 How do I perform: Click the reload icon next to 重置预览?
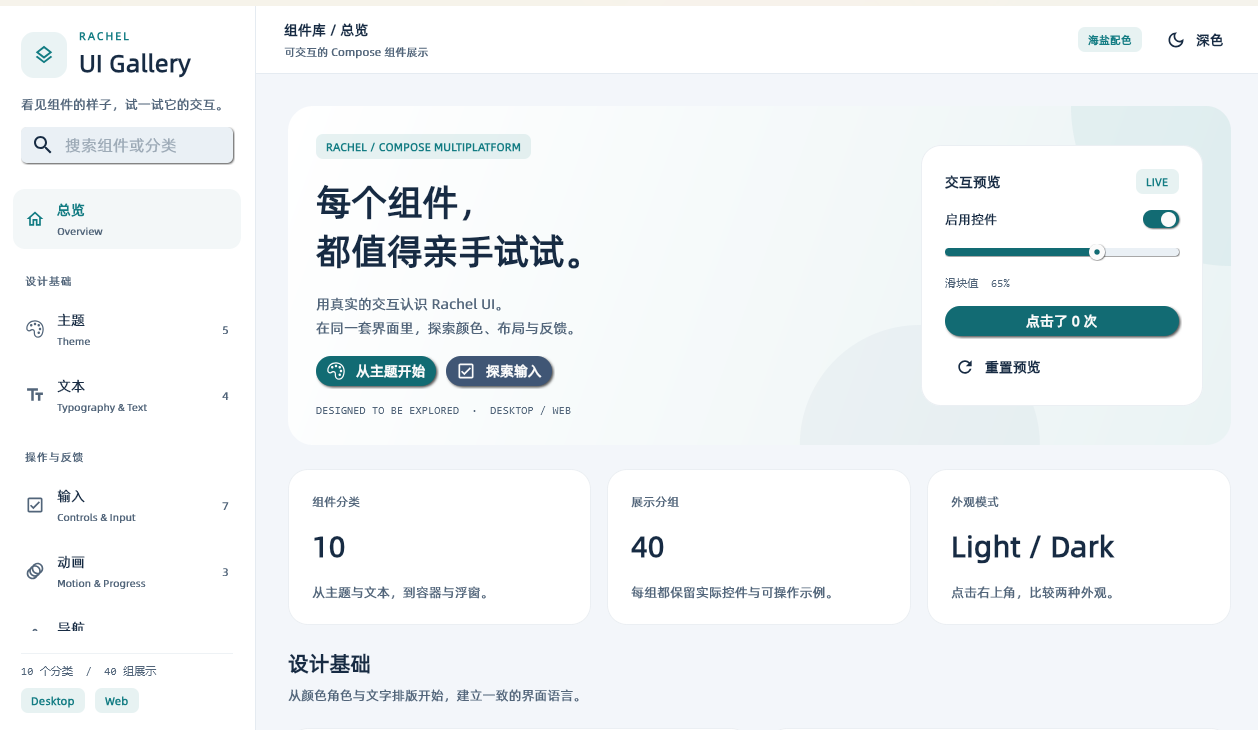point(965,367)
